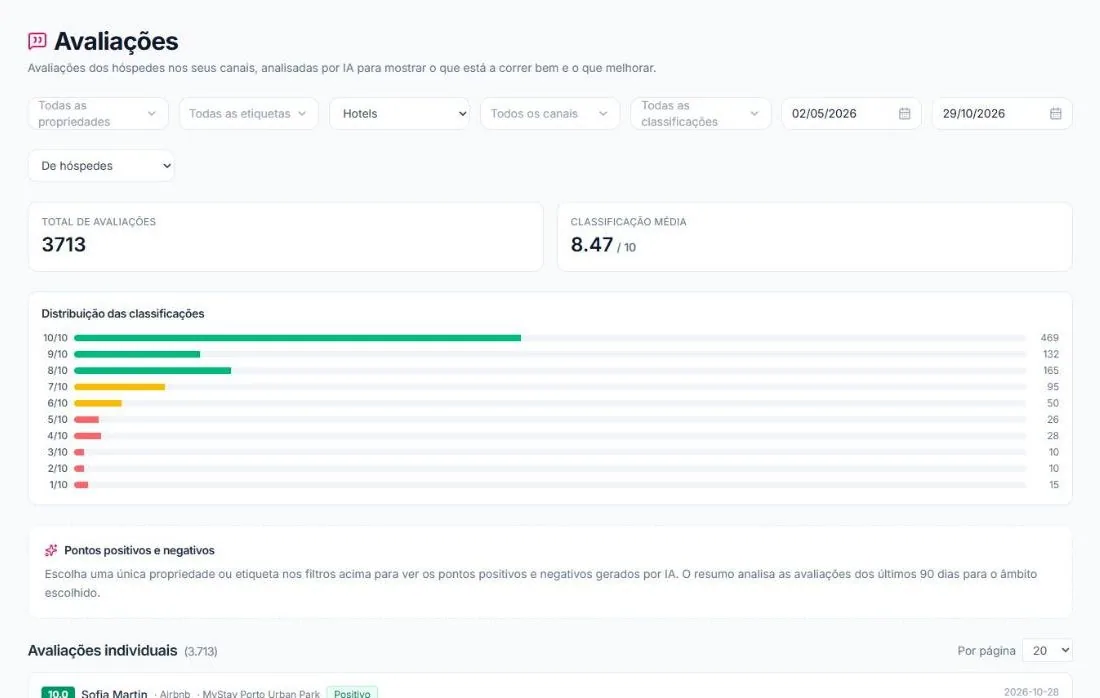Click the 15 count for 1/10
1100x698 pixels.
coord(1054,485)
